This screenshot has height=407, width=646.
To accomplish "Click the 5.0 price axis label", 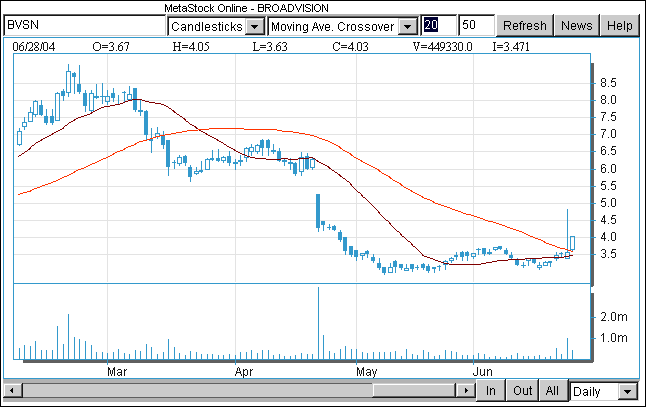I will click(x=608, y=203).
